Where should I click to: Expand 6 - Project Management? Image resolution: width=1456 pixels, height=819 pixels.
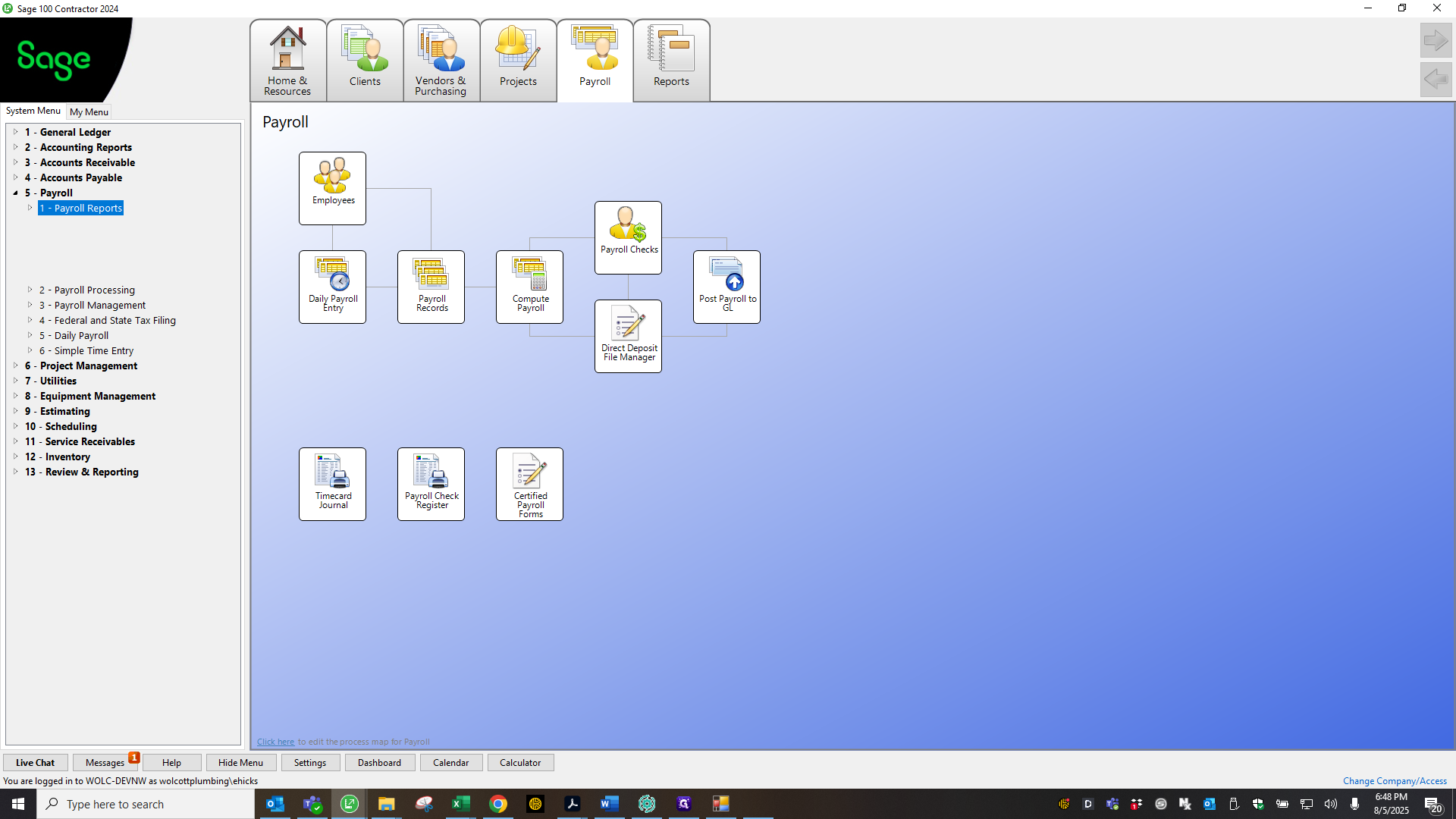(16, 366)
